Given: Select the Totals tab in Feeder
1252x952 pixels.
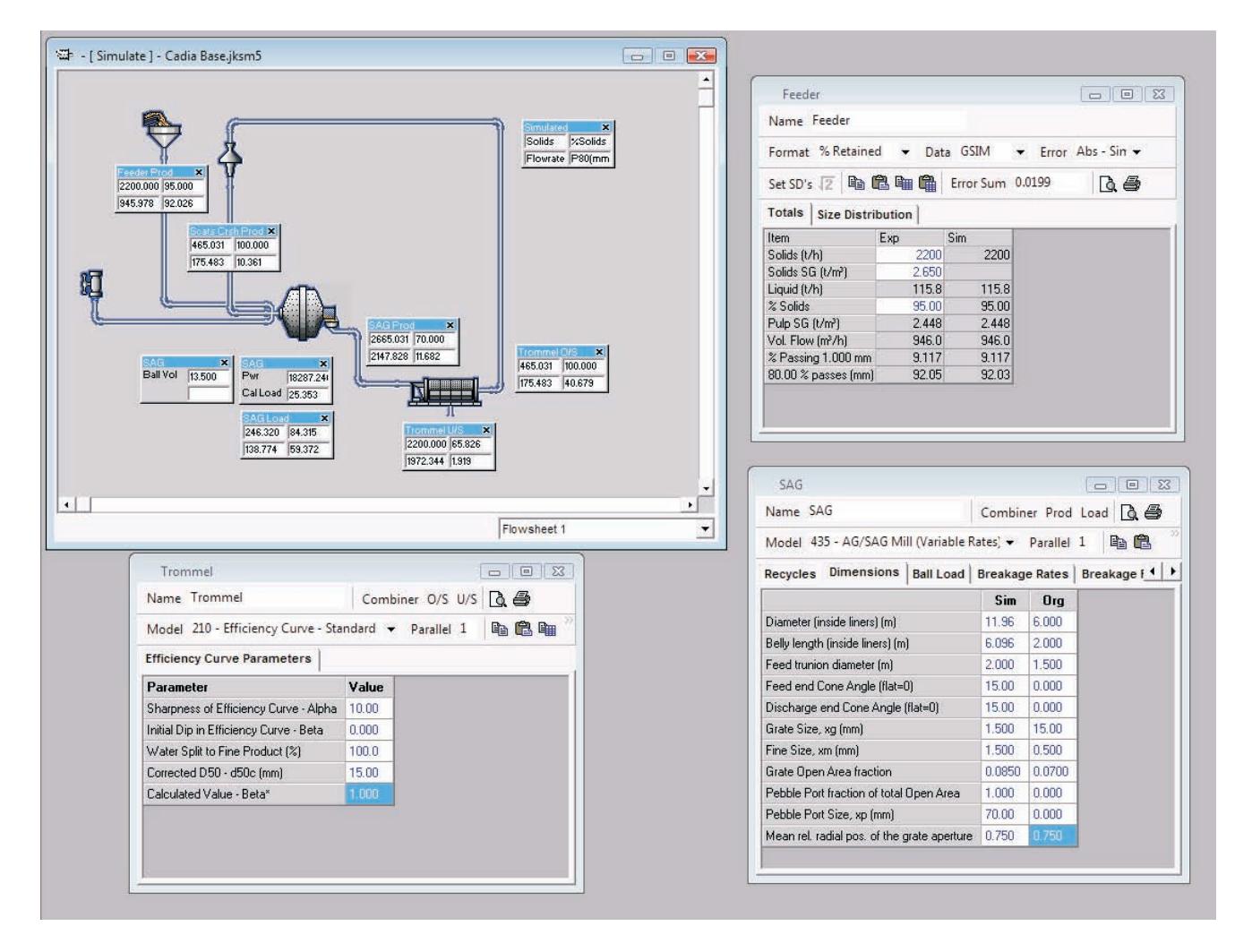Looking at the screenshot, I should click(785, 213).
